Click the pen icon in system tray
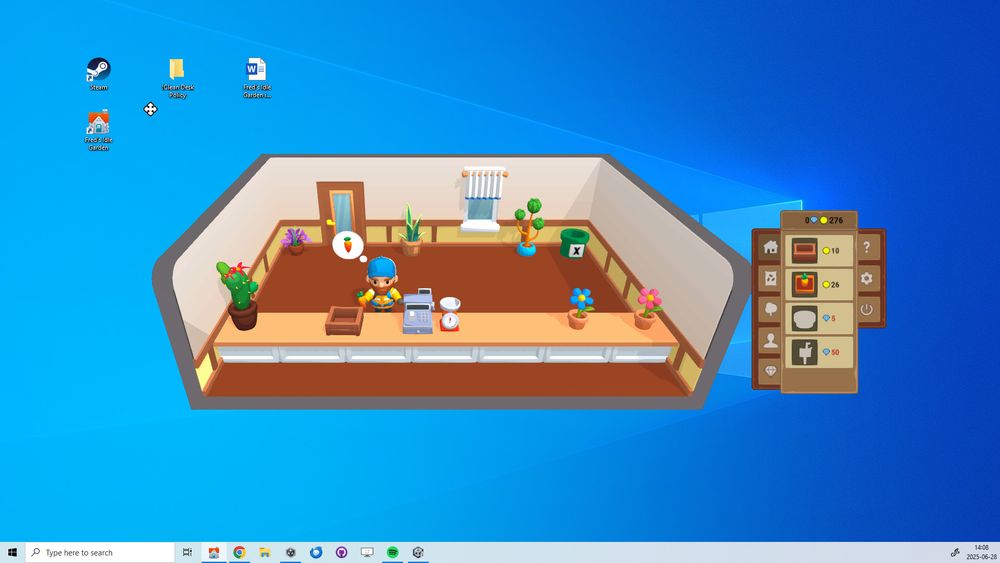This screenshot has height=563, width=1000. pos(955,553)
